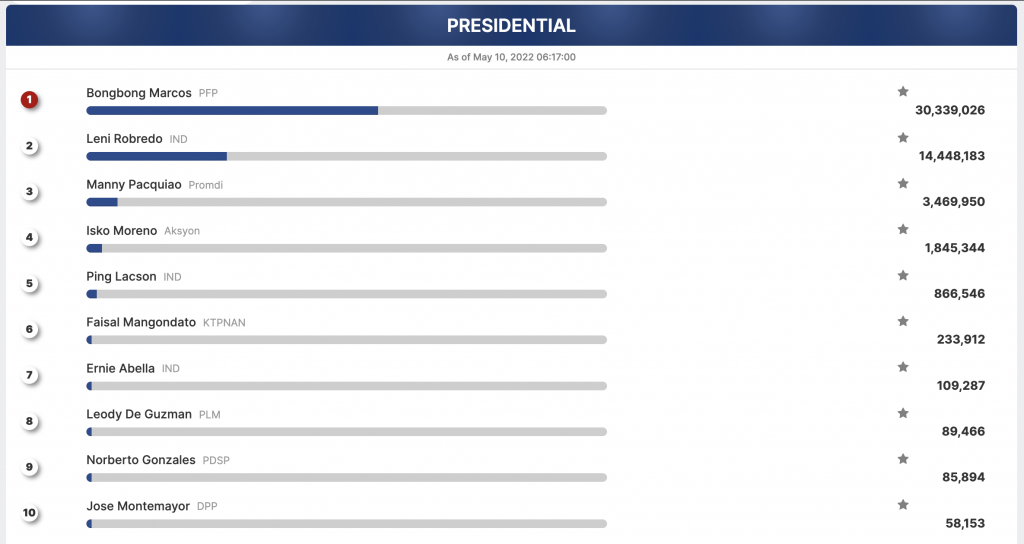Open the Leni Robredo candidate name
The image size is (1024, 544).
tap(124, 138)
